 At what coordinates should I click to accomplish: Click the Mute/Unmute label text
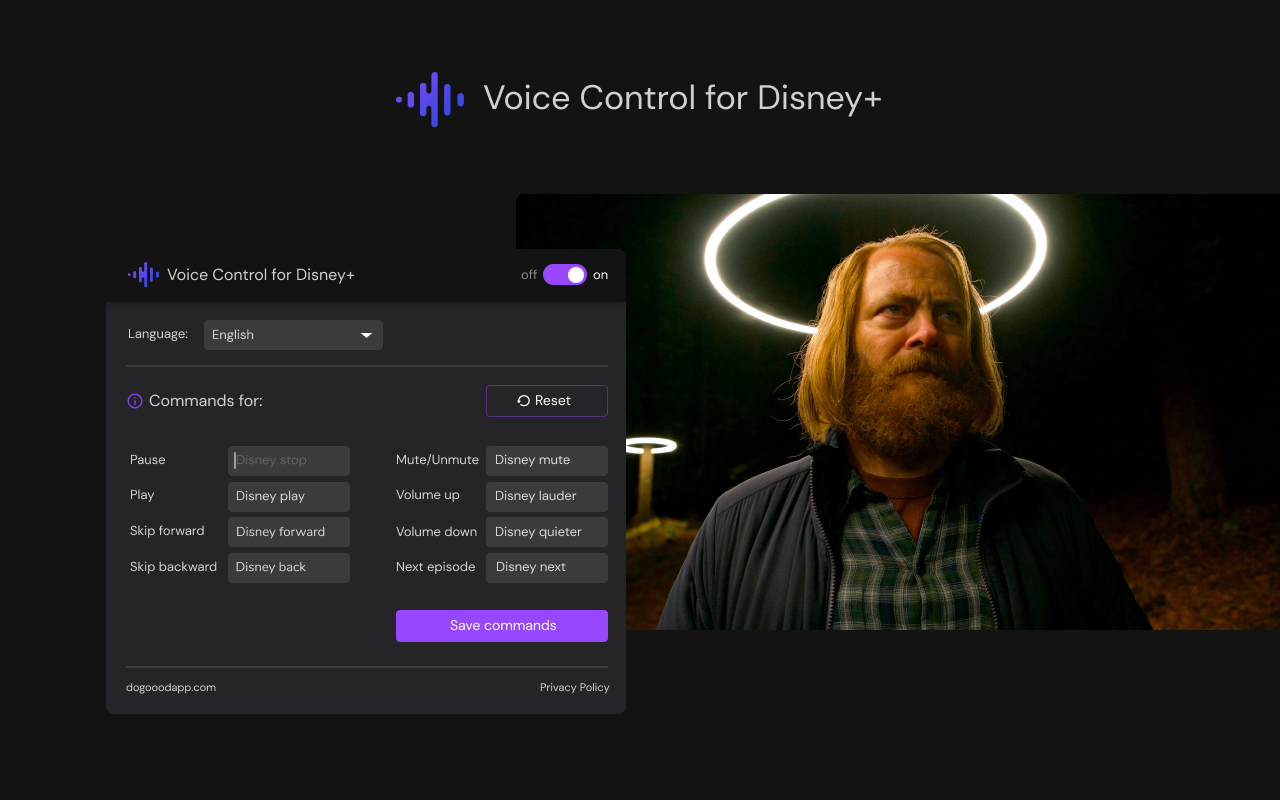pos(437,460)
